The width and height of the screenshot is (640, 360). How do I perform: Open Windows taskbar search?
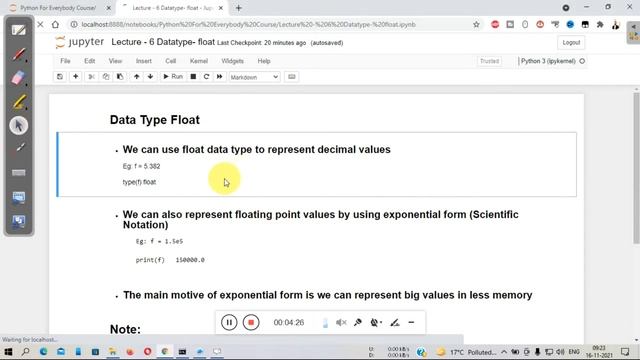25,351
